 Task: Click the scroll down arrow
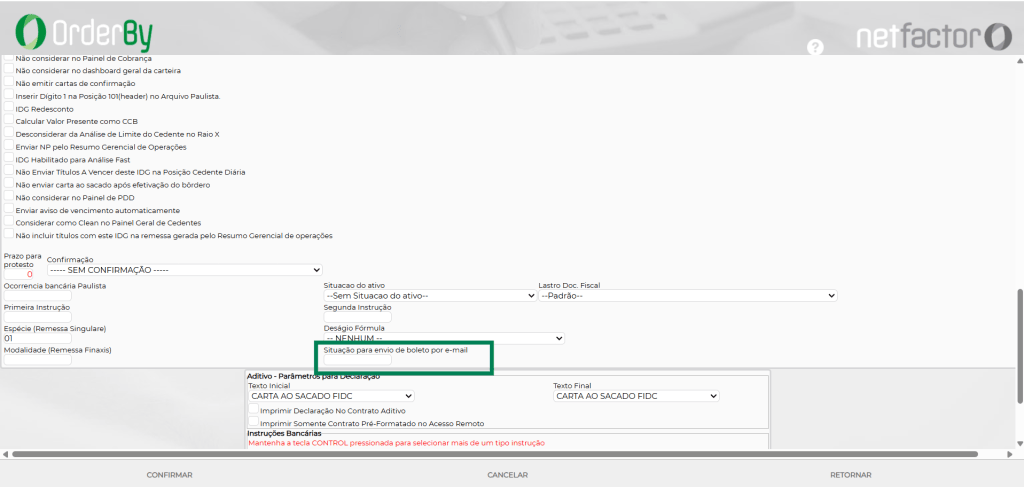(x=1019, y=442)
